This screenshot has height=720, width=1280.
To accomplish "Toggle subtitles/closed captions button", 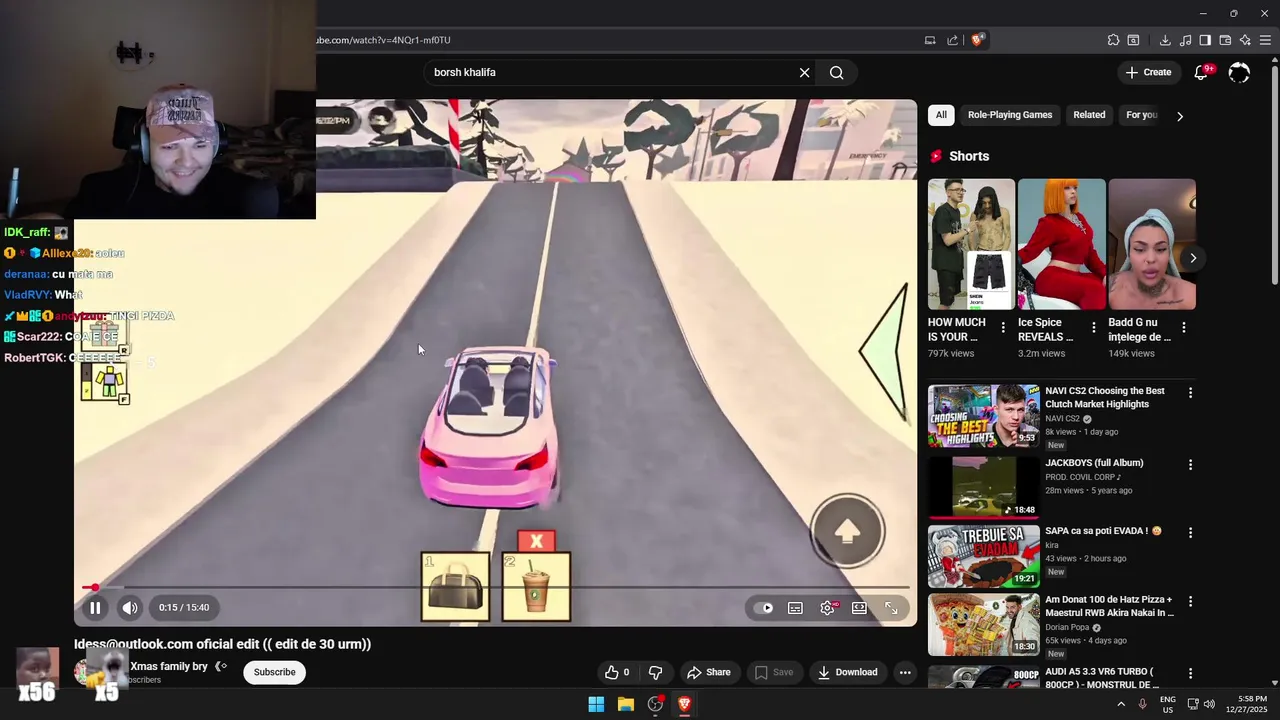I will 795,608.
